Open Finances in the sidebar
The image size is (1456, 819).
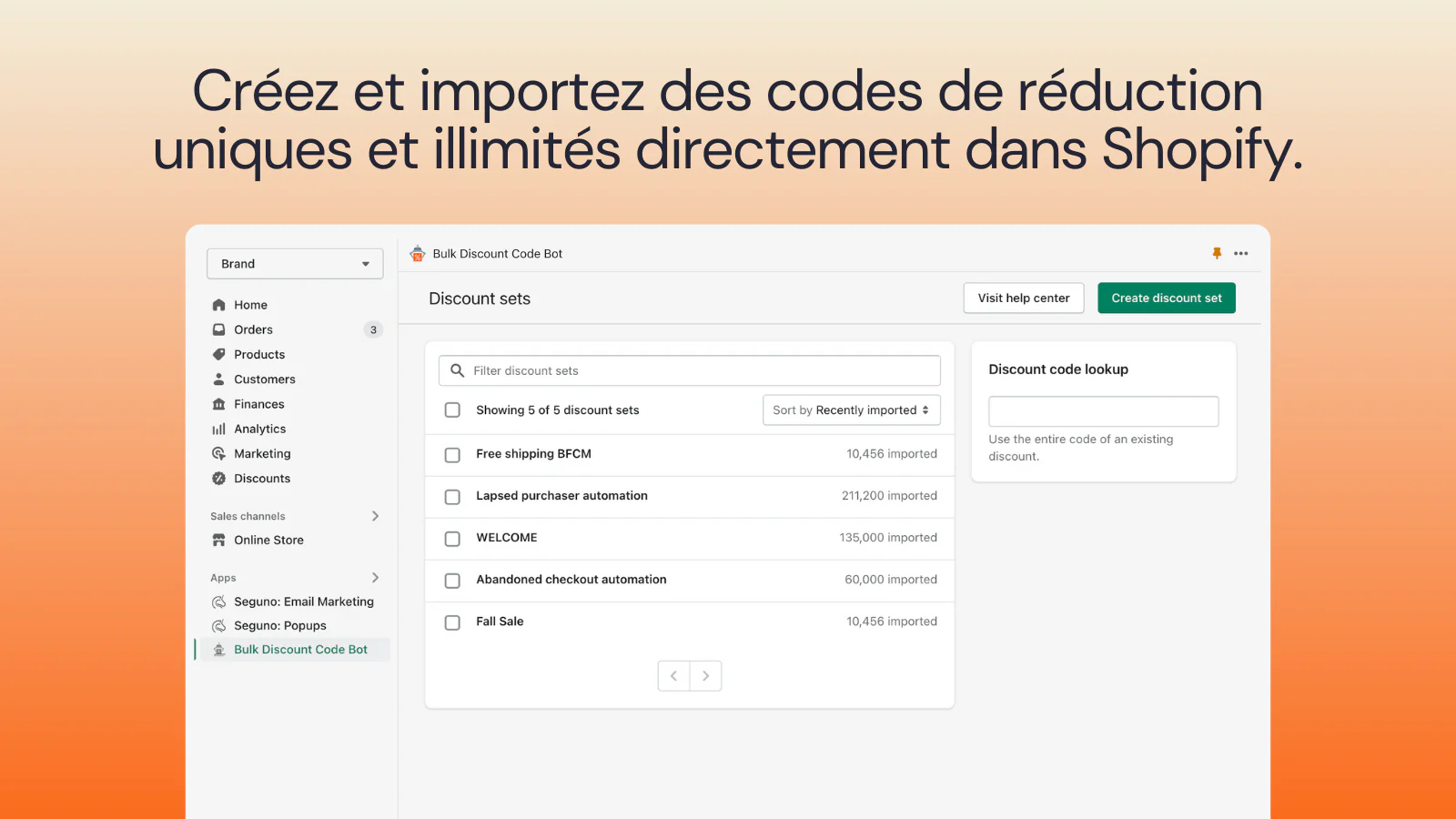point(259,404)
